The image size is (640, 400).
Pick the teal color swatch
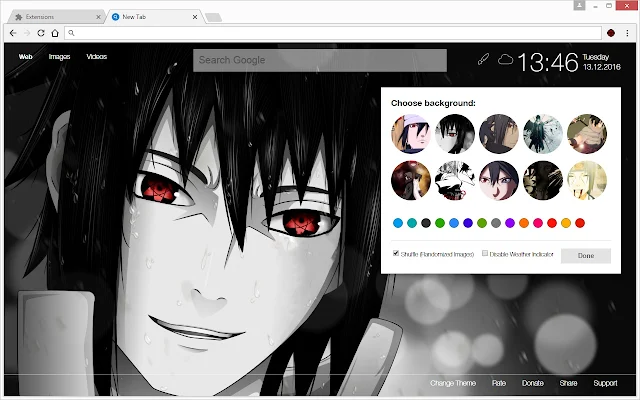412,223
